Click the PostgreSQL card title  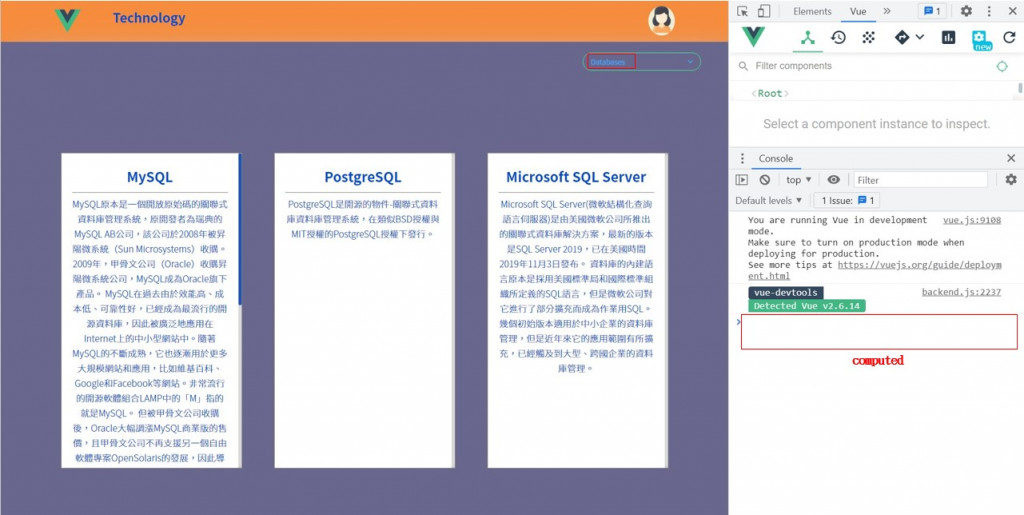(x=362, y=177)
